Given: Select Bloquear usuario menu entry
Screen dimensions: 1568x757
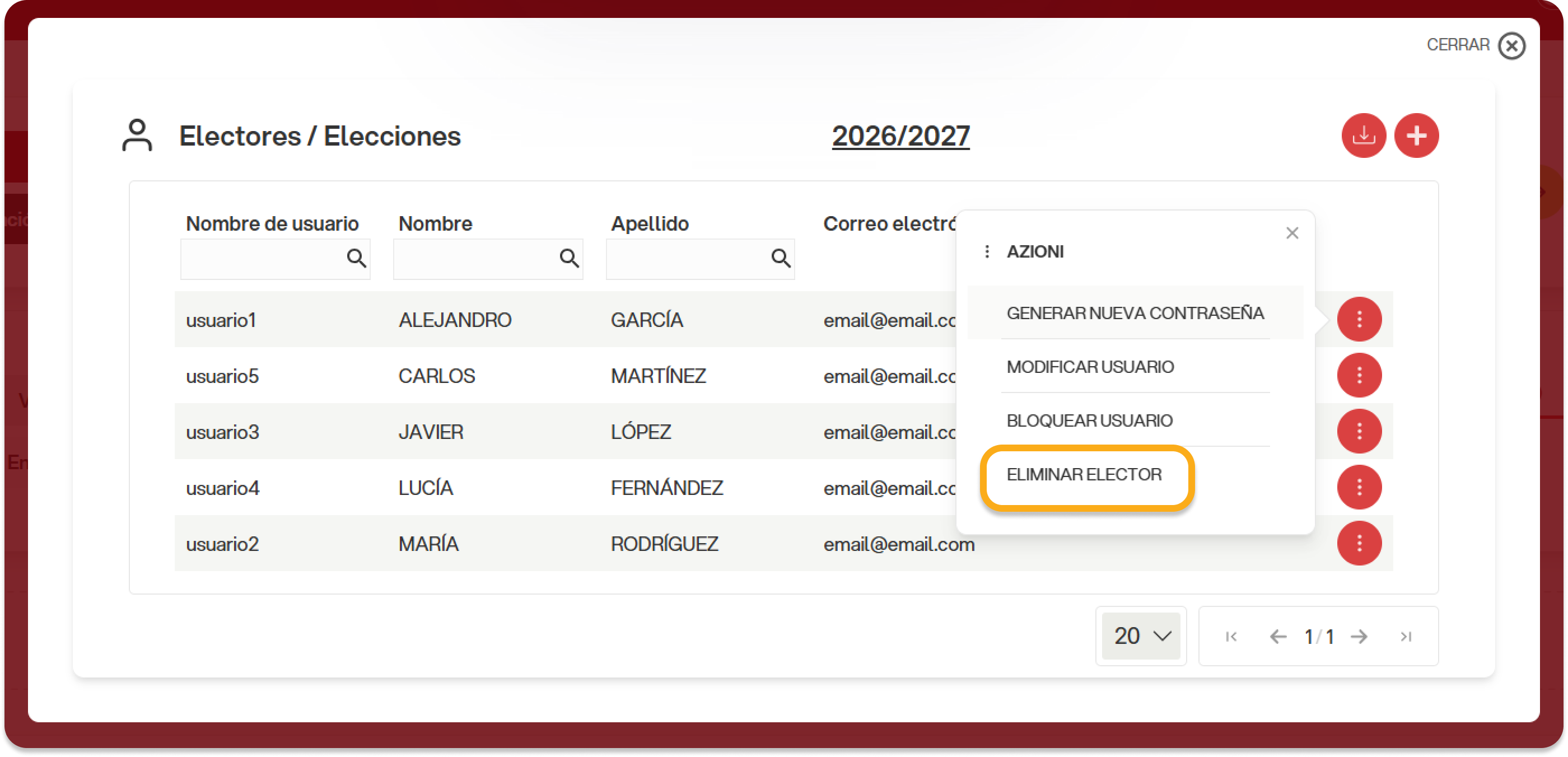Looking at the screenshot, I should [1089, 420].
